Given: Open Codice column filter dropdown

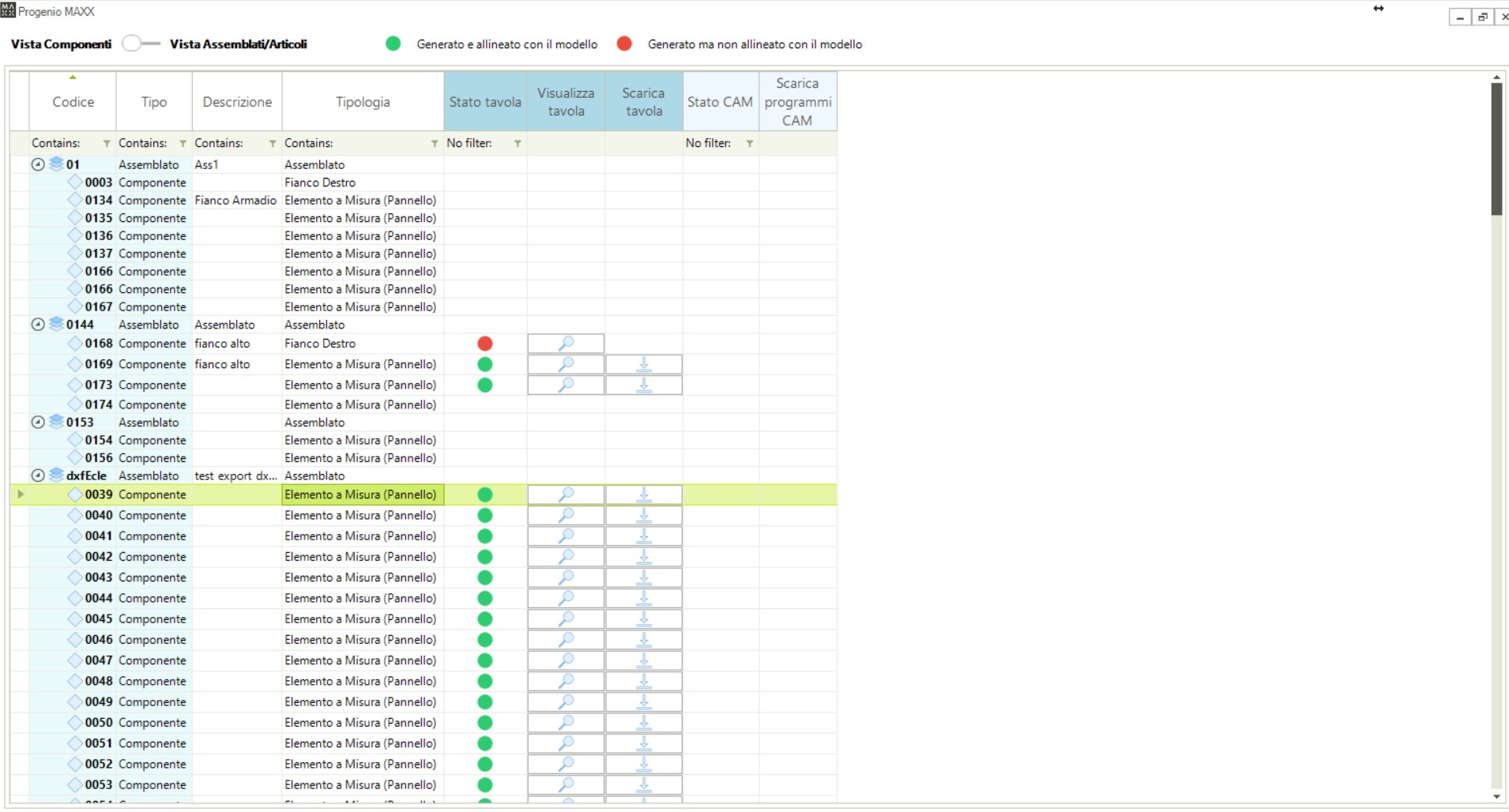Looking at the screenshot, I should pyautogui.click(x=107, y=144).
